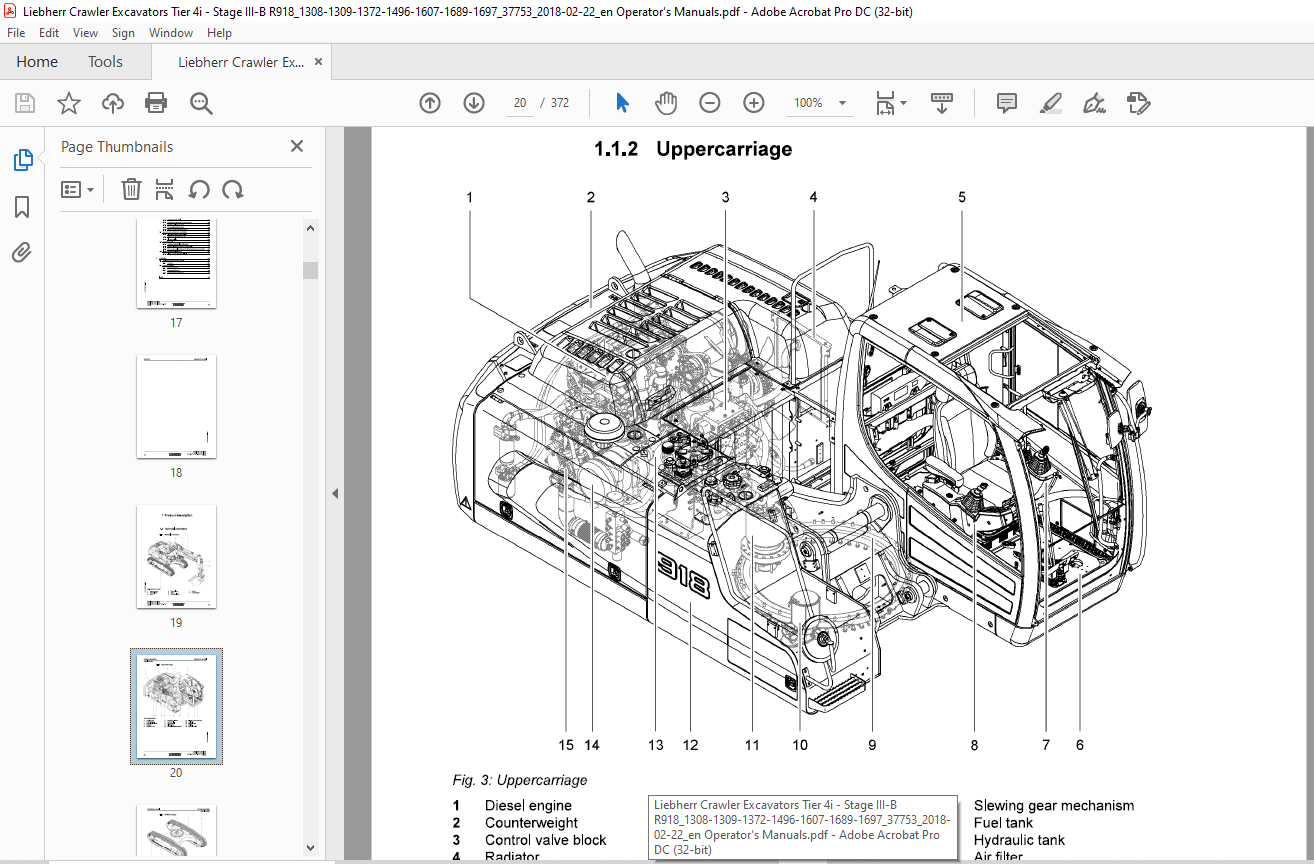
Task: Click the 1.1.2 Uppercarriage heading
Action: [x=693, y=149]
